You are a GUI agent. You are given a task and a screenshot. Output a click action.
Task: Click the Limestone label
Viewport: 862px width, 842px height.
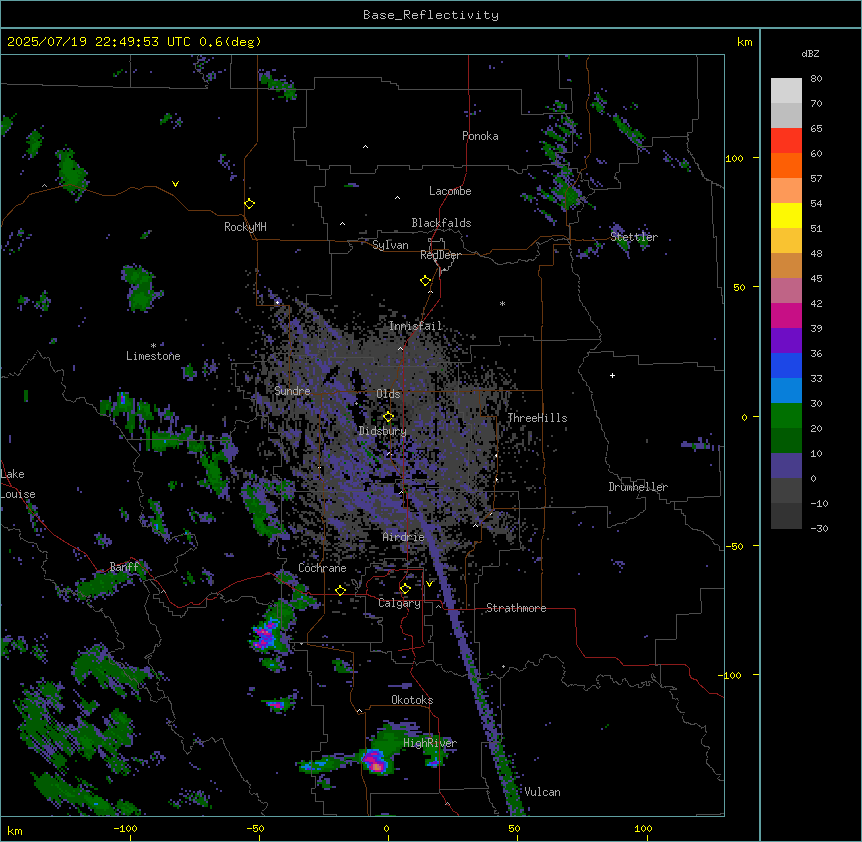[x=153, y=356]
